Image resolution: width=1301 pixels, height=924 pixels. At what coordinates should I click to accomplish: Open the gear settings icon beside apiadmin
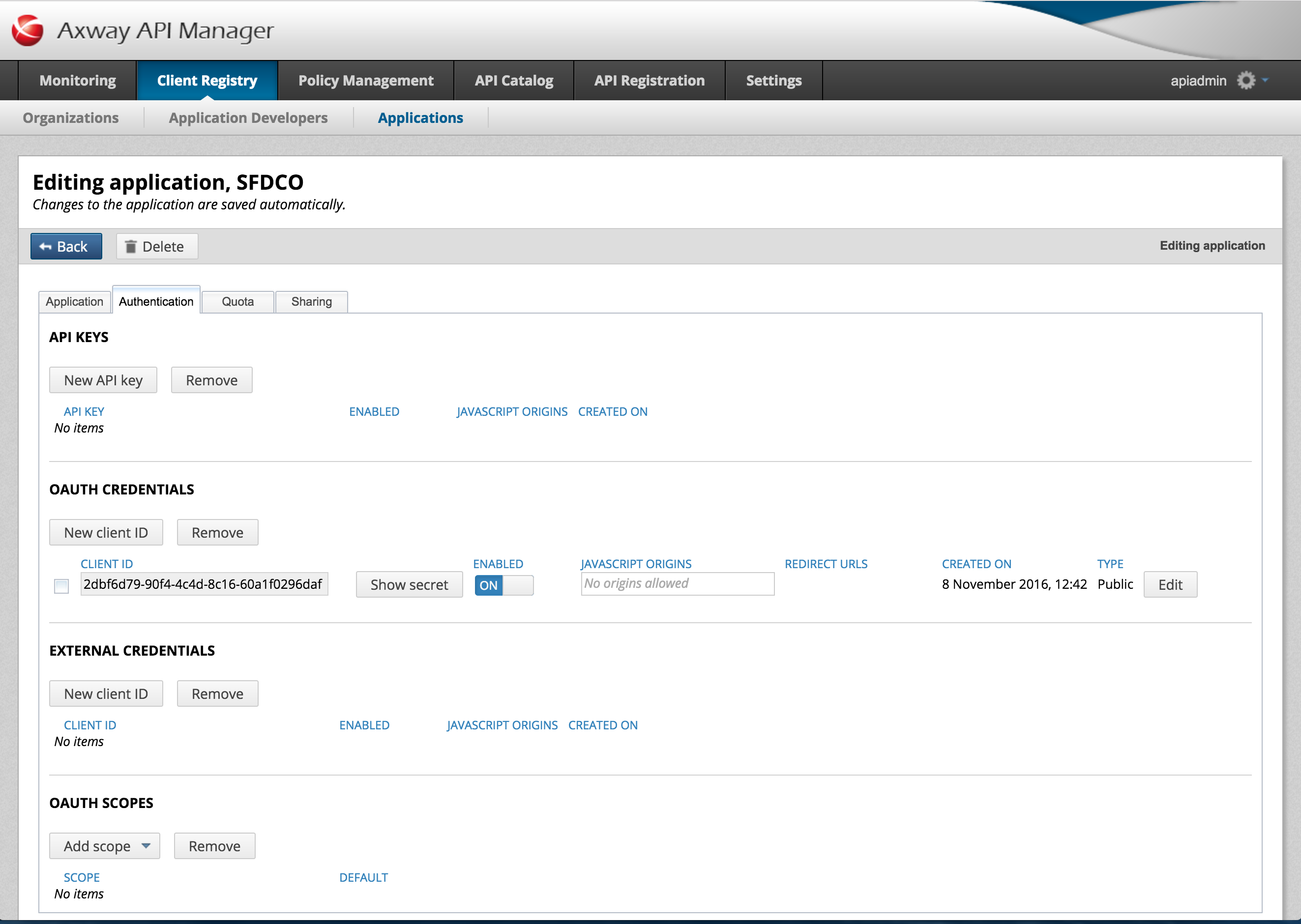tap(1246, 80)
